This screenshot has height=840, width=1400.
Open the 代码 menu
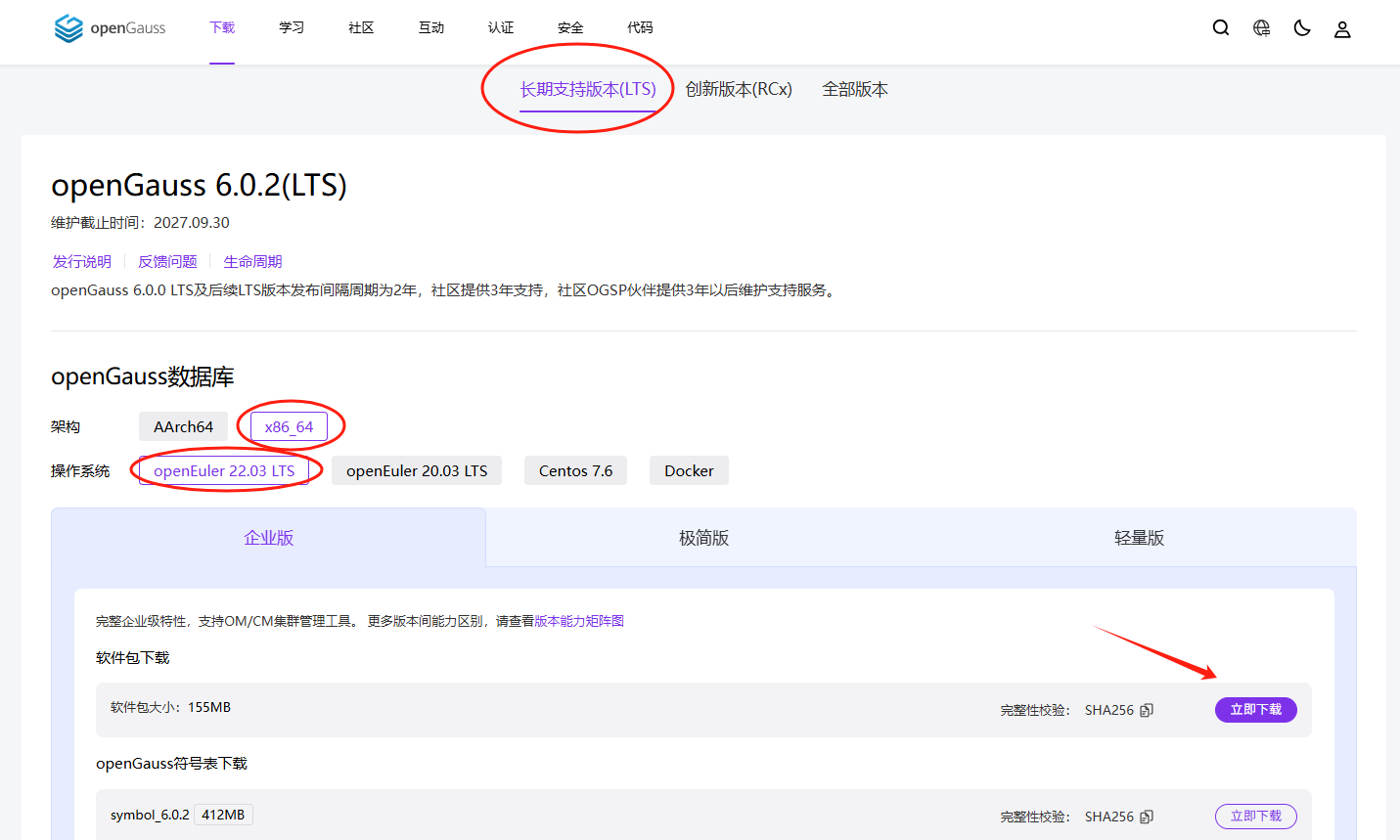640,27
